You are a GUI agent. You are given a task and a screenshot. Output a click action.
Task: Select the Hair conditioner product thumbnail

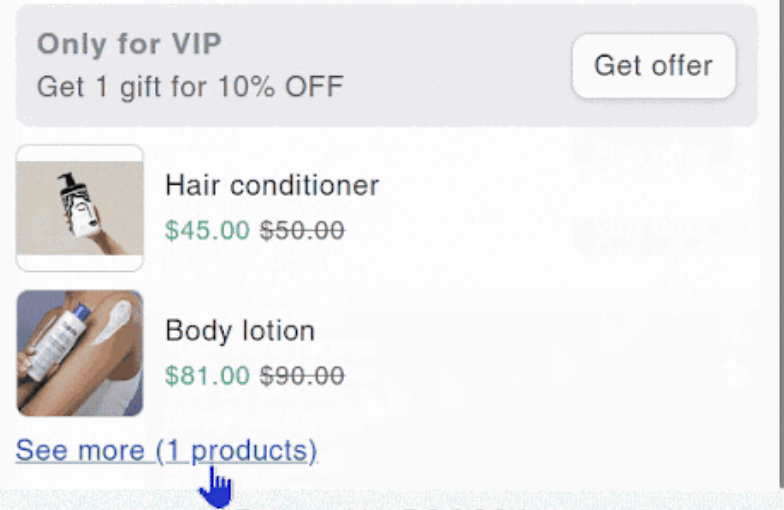click(x=80, y=208)
